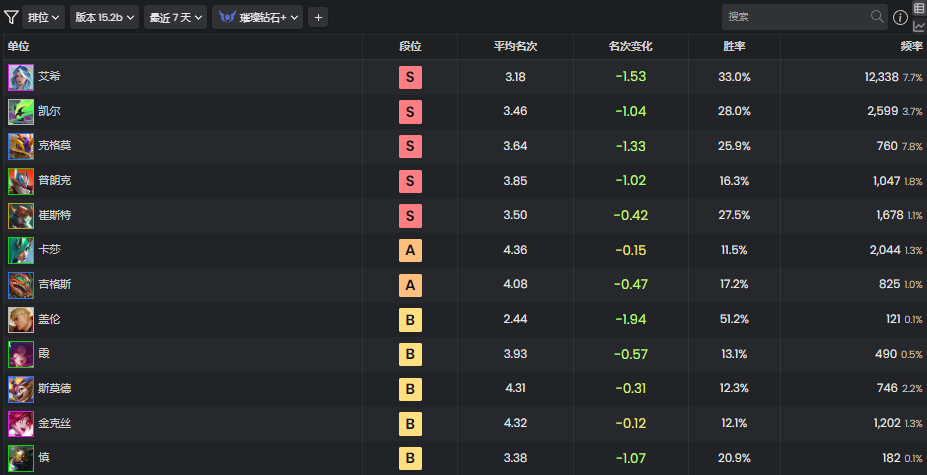
Task: Click the name 崔斯特
Action: tap(55, 215)
